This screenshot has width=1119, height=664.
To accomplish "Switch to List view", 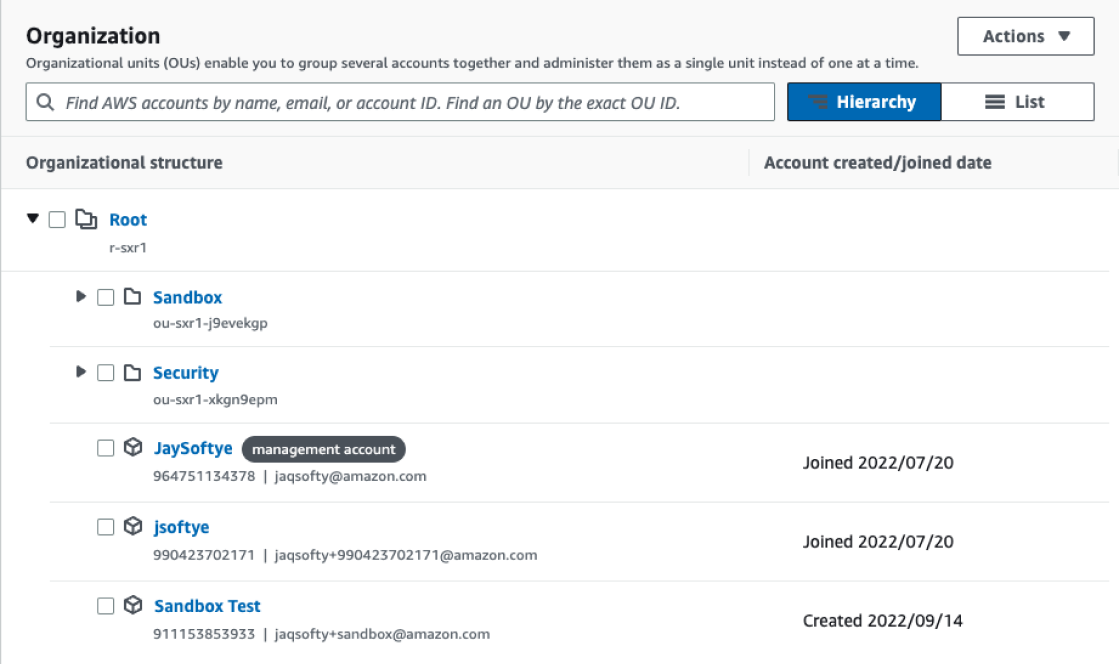I will pos(1018,102).
